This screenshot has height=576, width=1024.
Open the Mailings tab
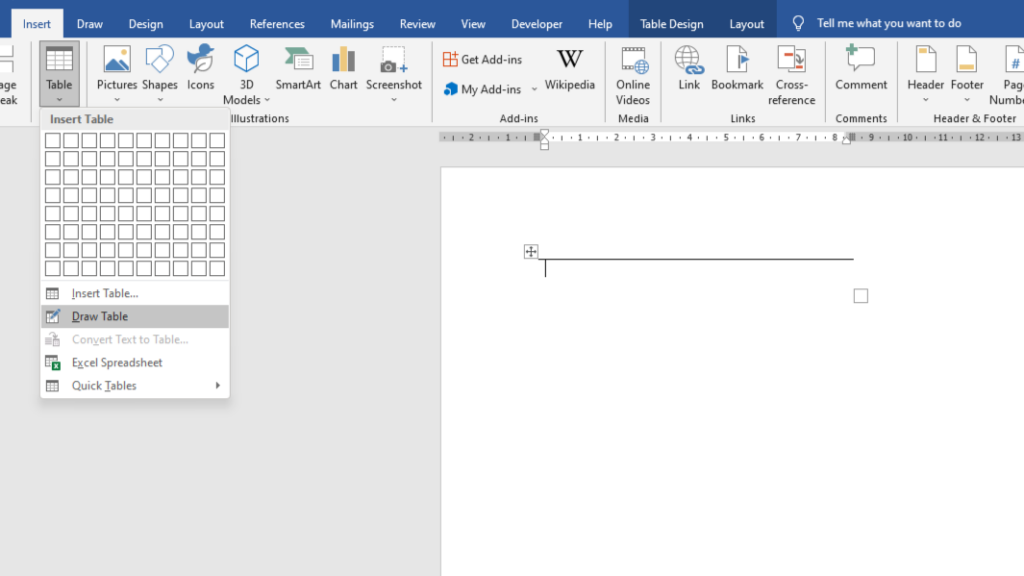[352, 24]
